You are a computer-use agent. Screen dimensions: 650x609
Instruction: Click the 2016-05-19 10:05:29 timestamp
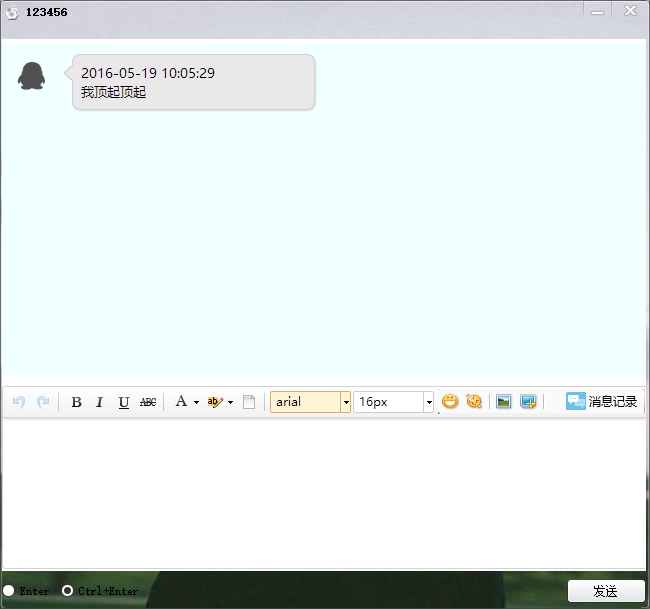148,73
